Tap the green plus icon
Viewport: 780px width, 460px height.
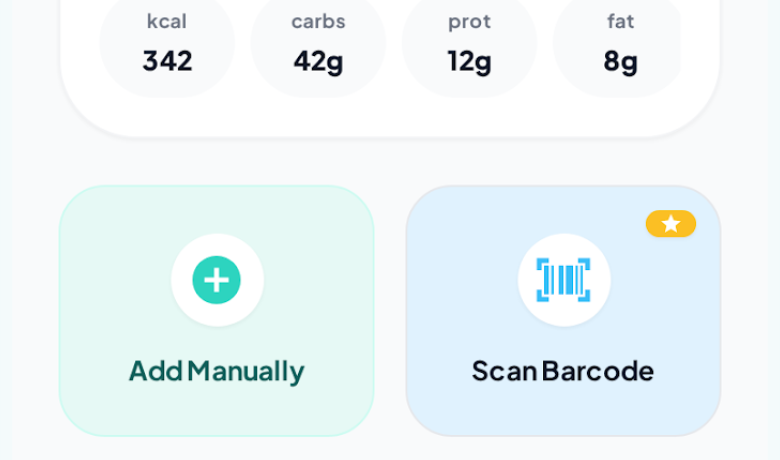[217, 280]
